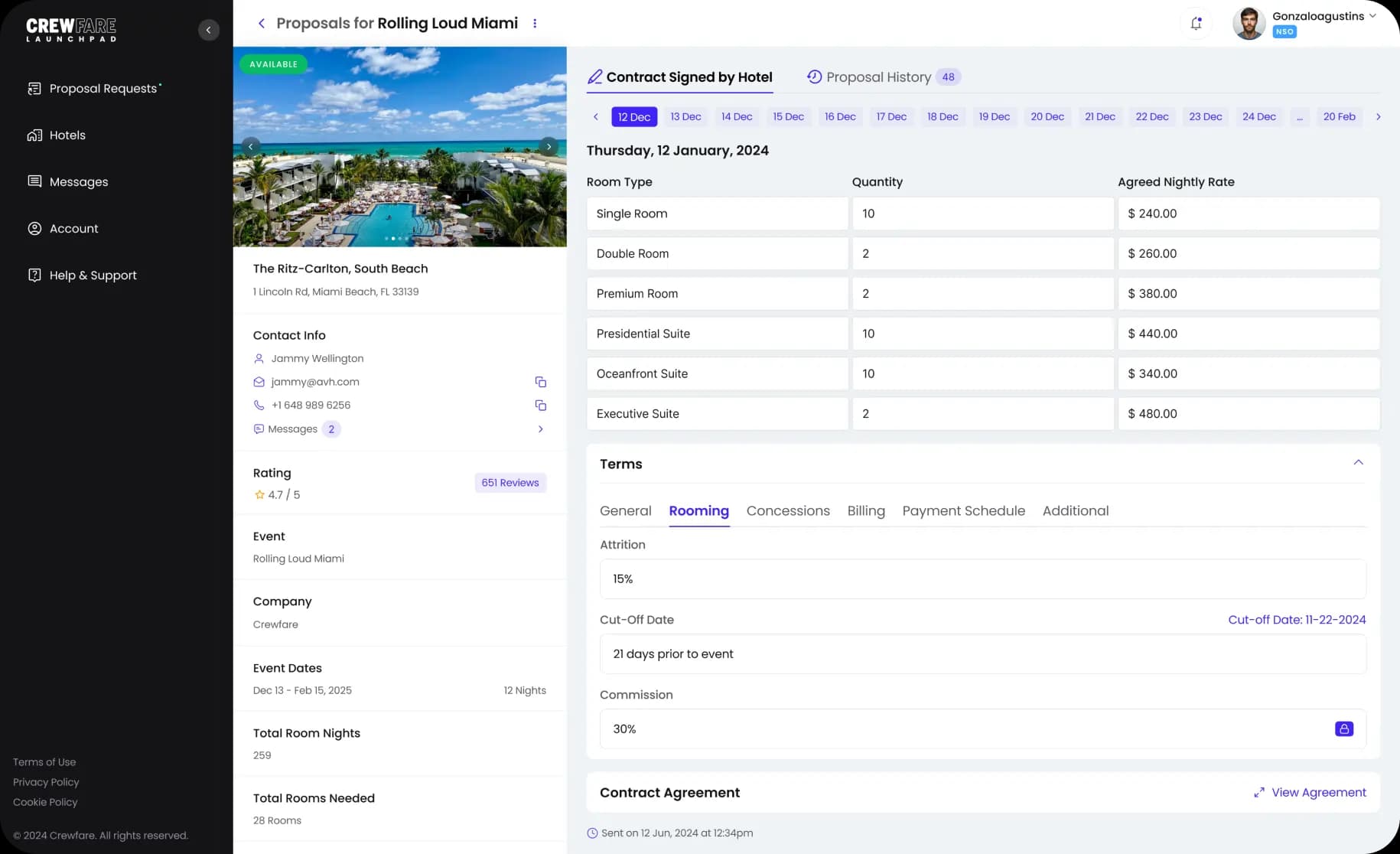Click the Premium Room $ 380.00 rate field
1400x854 pixels.
point(1249,294)
